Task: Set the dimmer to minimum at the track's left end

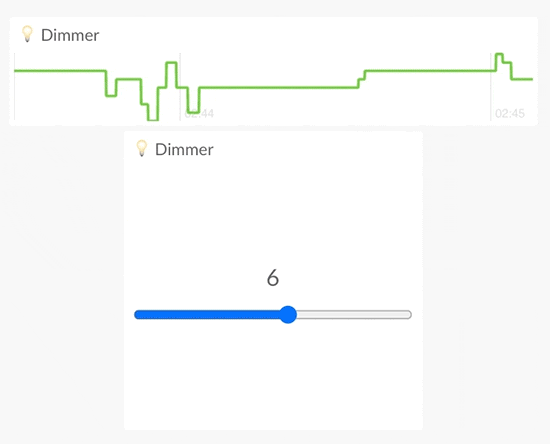Action: (x=137, y=315)
